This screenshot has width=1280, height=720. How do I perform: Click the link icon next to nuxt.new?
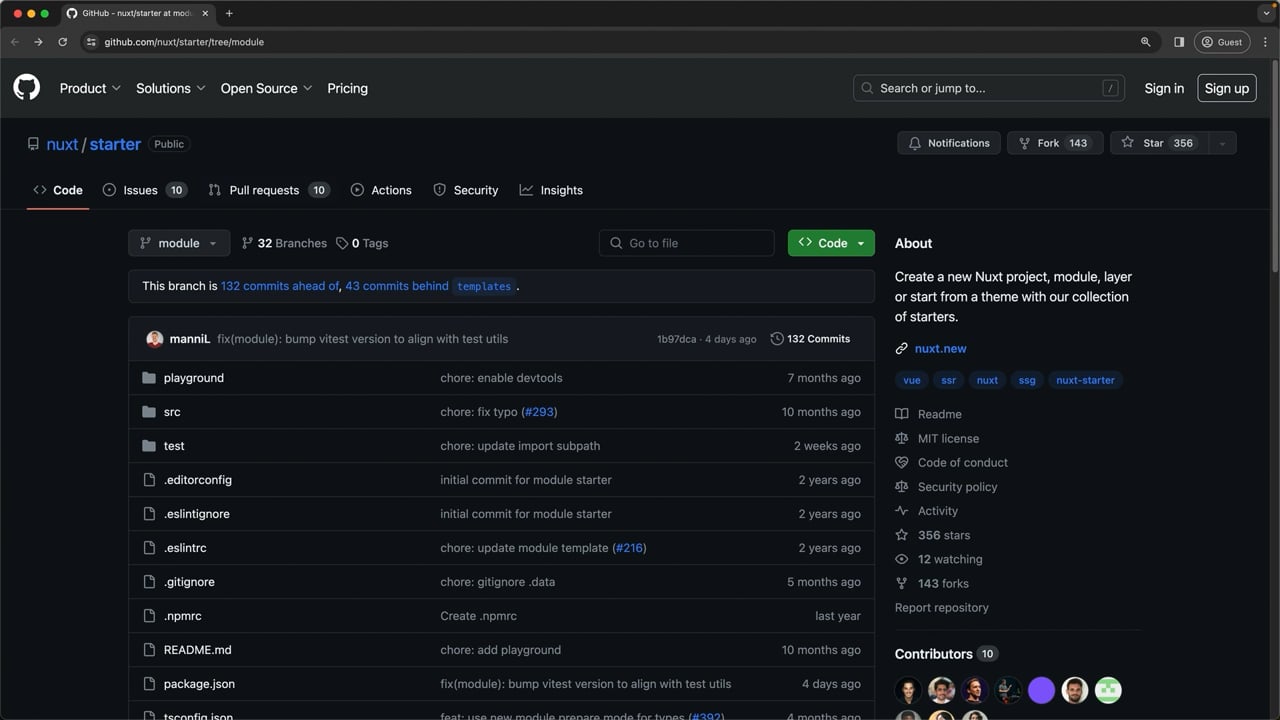click(x=902, y=349)
